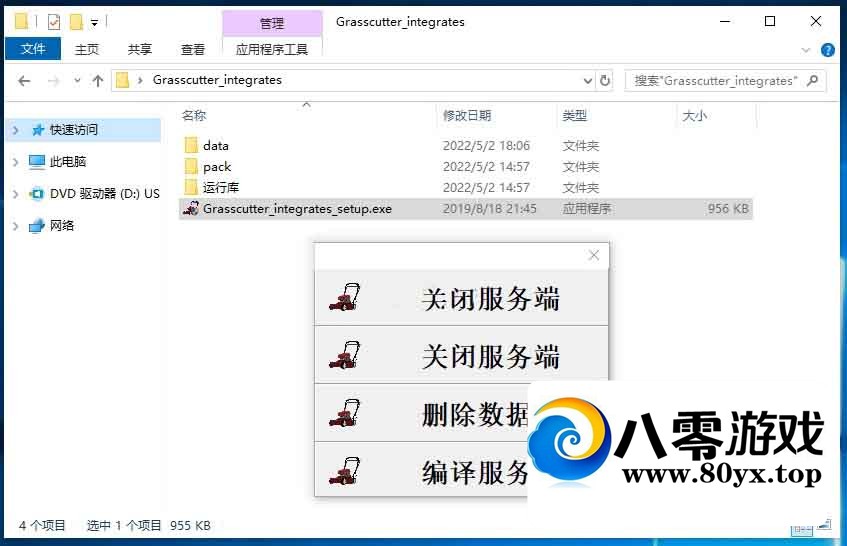847x546 pixels.
Task: Open the data folder icon
Action: 191,145
